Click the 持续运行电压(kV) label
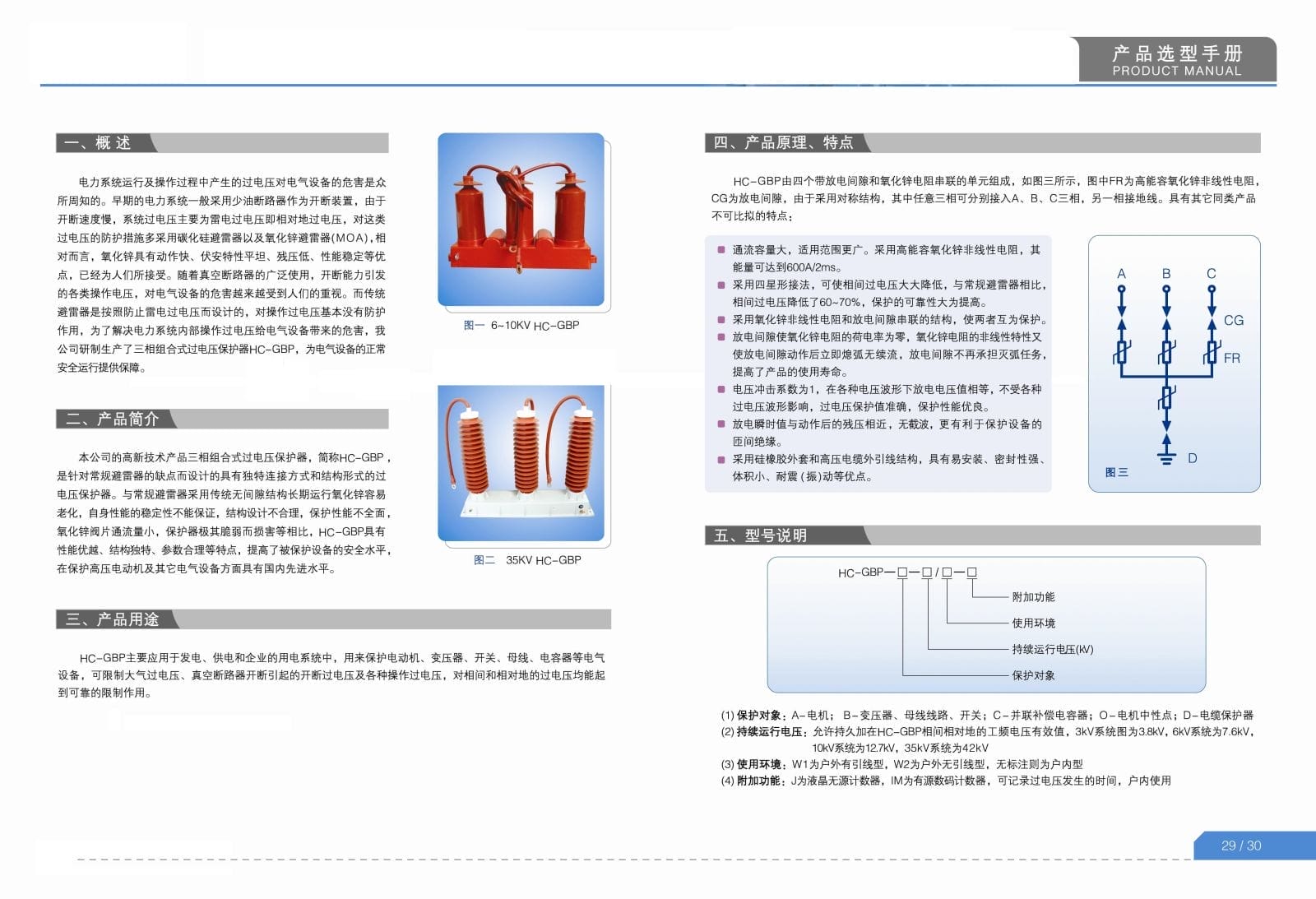 pos(1052,650)
